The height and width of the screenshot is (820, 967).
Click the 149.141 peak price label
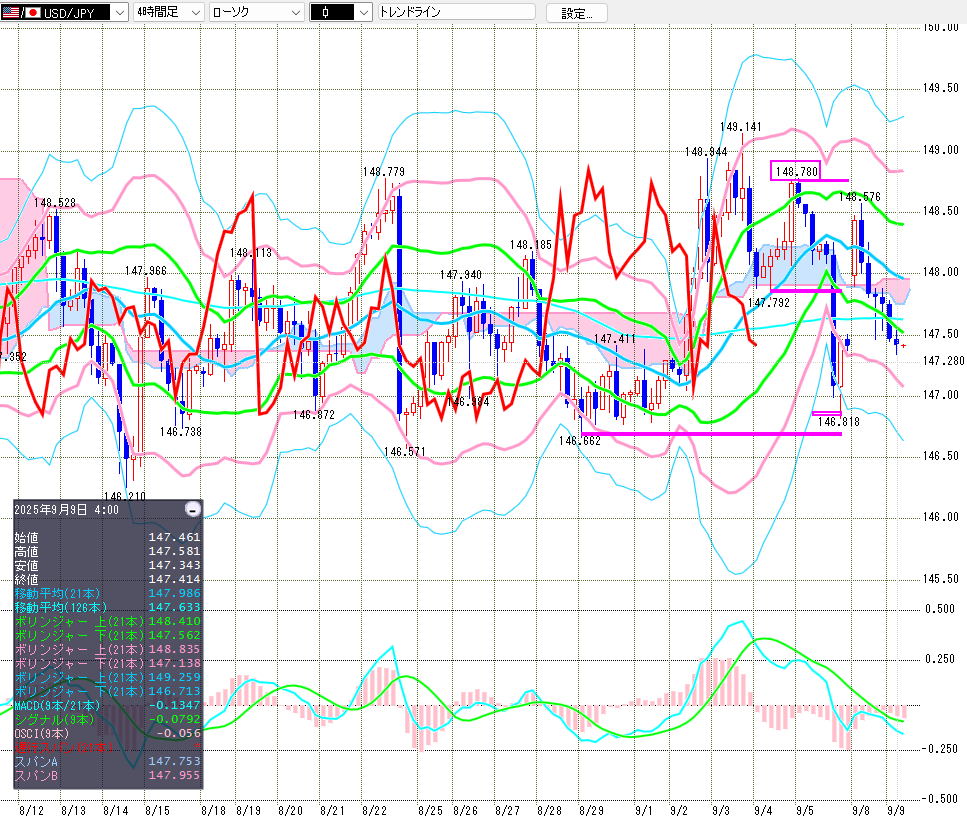741,127
